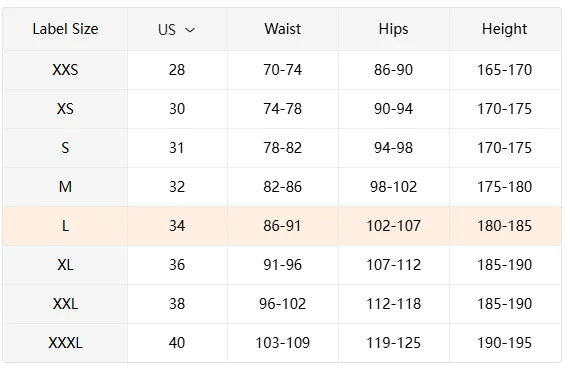Select the XXS size row label

click(65, 70)
